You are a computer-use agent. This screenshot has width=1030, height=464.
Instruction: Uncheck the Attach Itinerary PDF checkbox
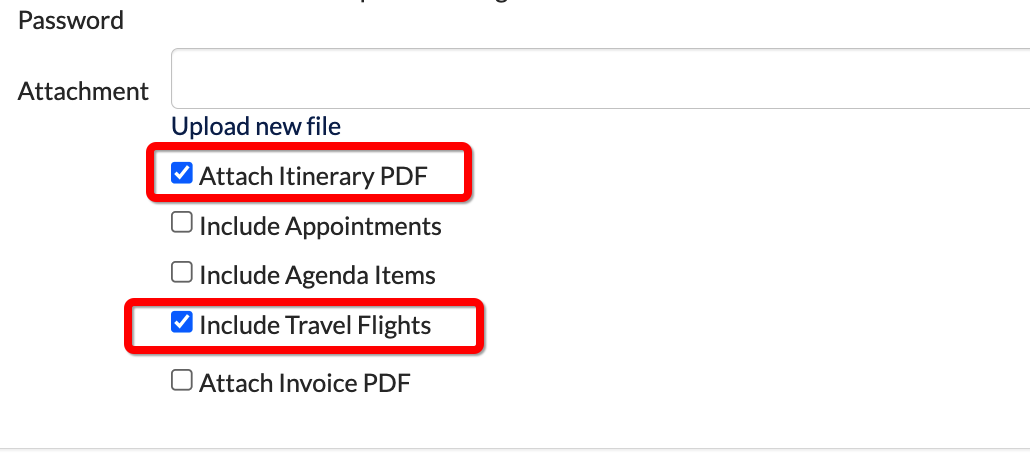[x=181, y=174]
